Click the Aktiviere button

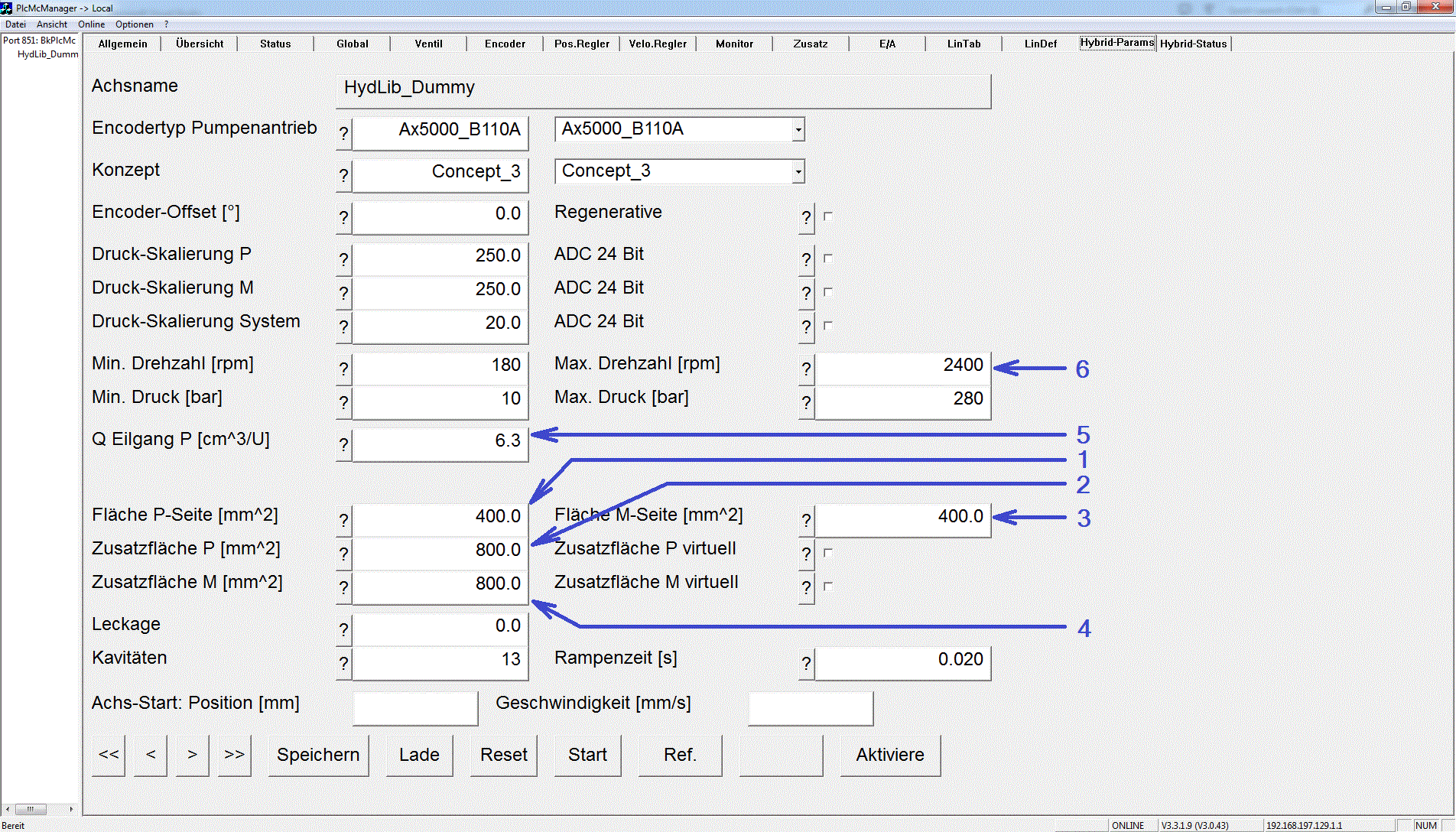tap(890, 756)
